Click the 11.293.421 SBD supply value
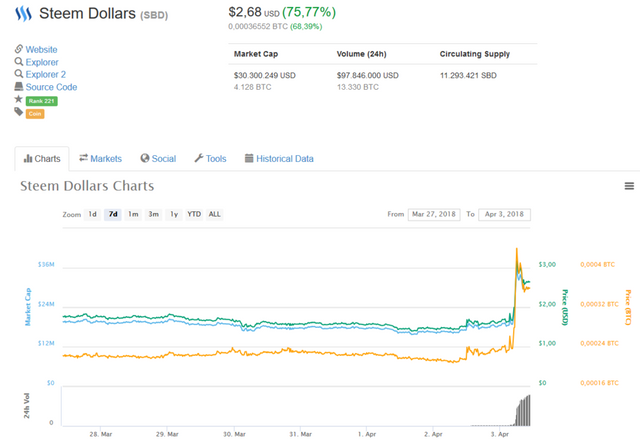This screenshot has height=442, width=640. (x=468, y=76)
